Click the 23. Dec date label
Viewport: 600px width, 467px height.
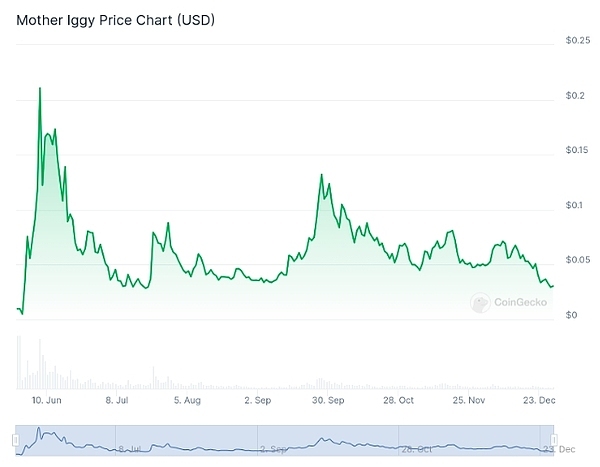click(538, 400)
